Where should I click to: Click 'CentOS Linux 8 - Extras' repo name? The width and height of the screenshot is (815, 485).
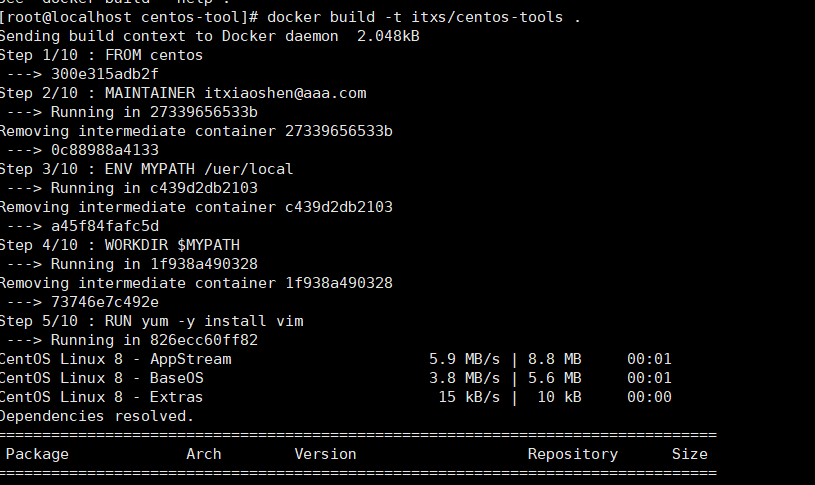coord(101,397)
